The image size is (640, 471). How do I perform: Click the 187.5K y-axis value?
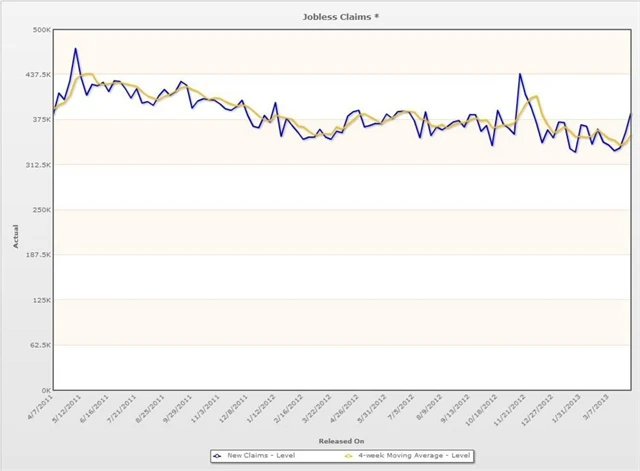[39, 255]
